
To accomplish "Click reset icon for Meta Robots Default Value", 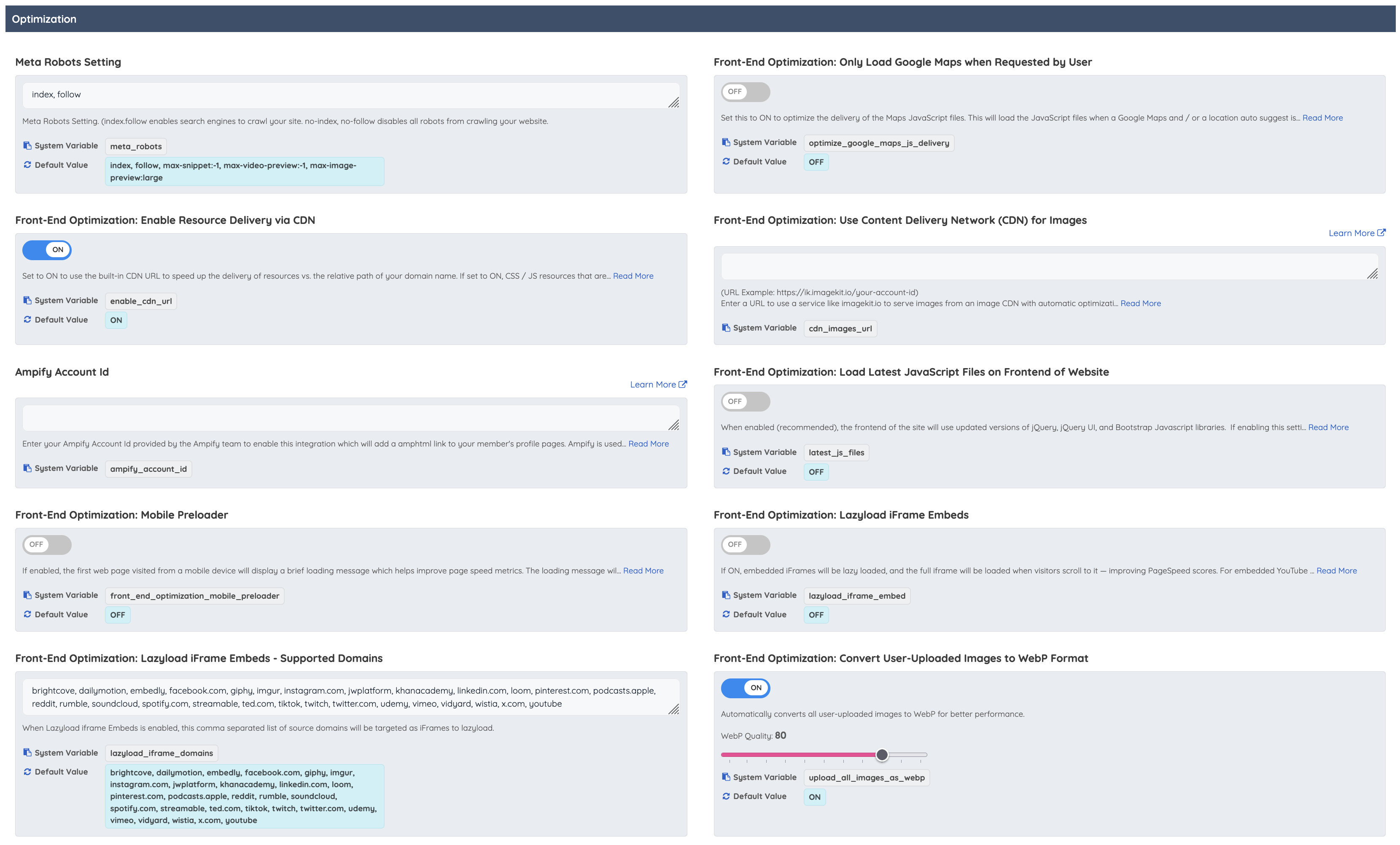I will (27, 165).
